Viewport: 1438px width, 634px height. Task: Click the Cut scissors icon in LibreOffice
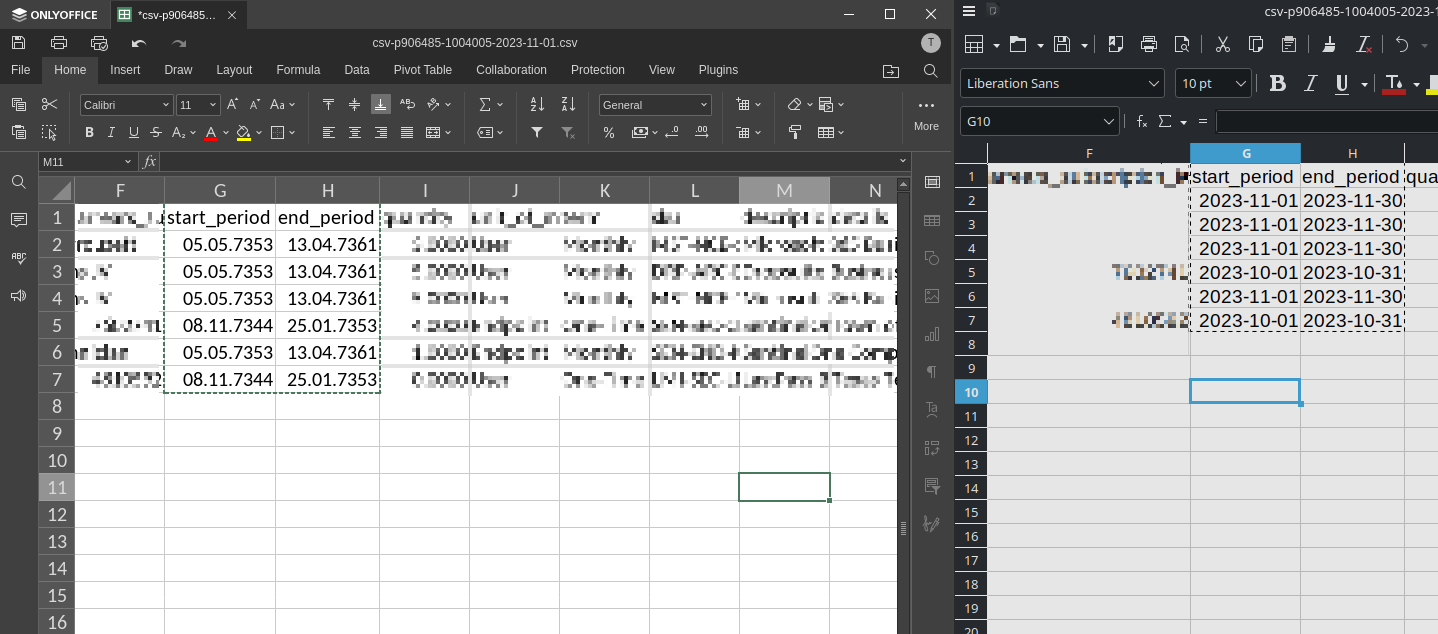click(1222, 44)
